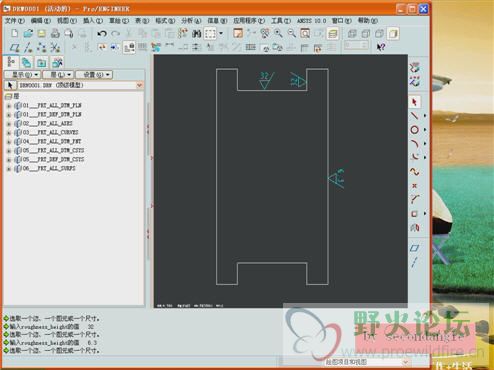
Task: Toggle the dashed selection box tool
Action: 210,33
